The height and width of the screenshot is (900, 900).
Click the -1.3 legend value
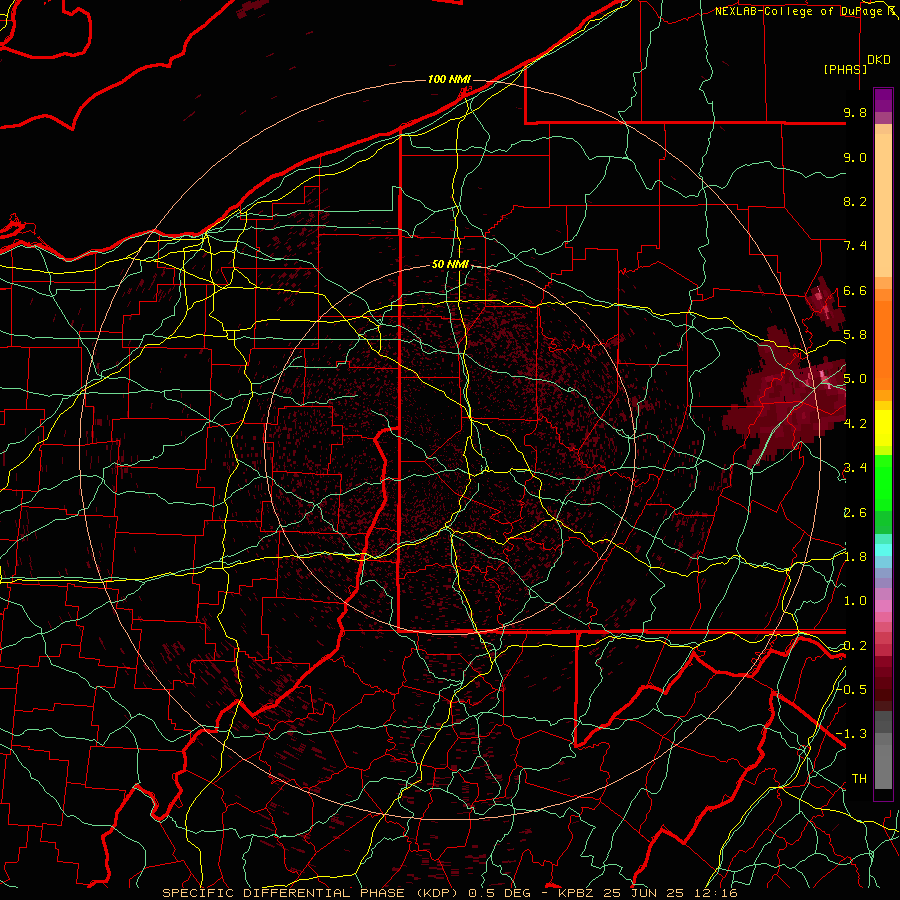pos(852,734)
